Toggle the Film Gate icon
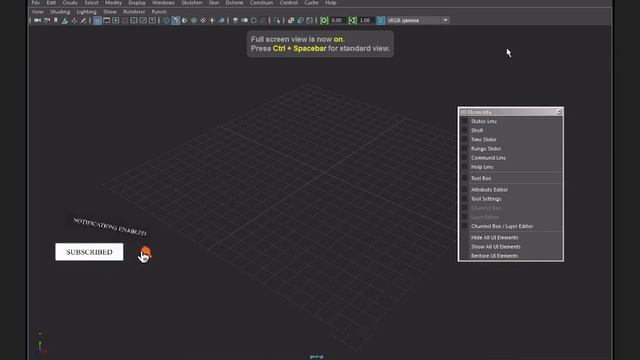The image size is (640, 360). [107, 20]
